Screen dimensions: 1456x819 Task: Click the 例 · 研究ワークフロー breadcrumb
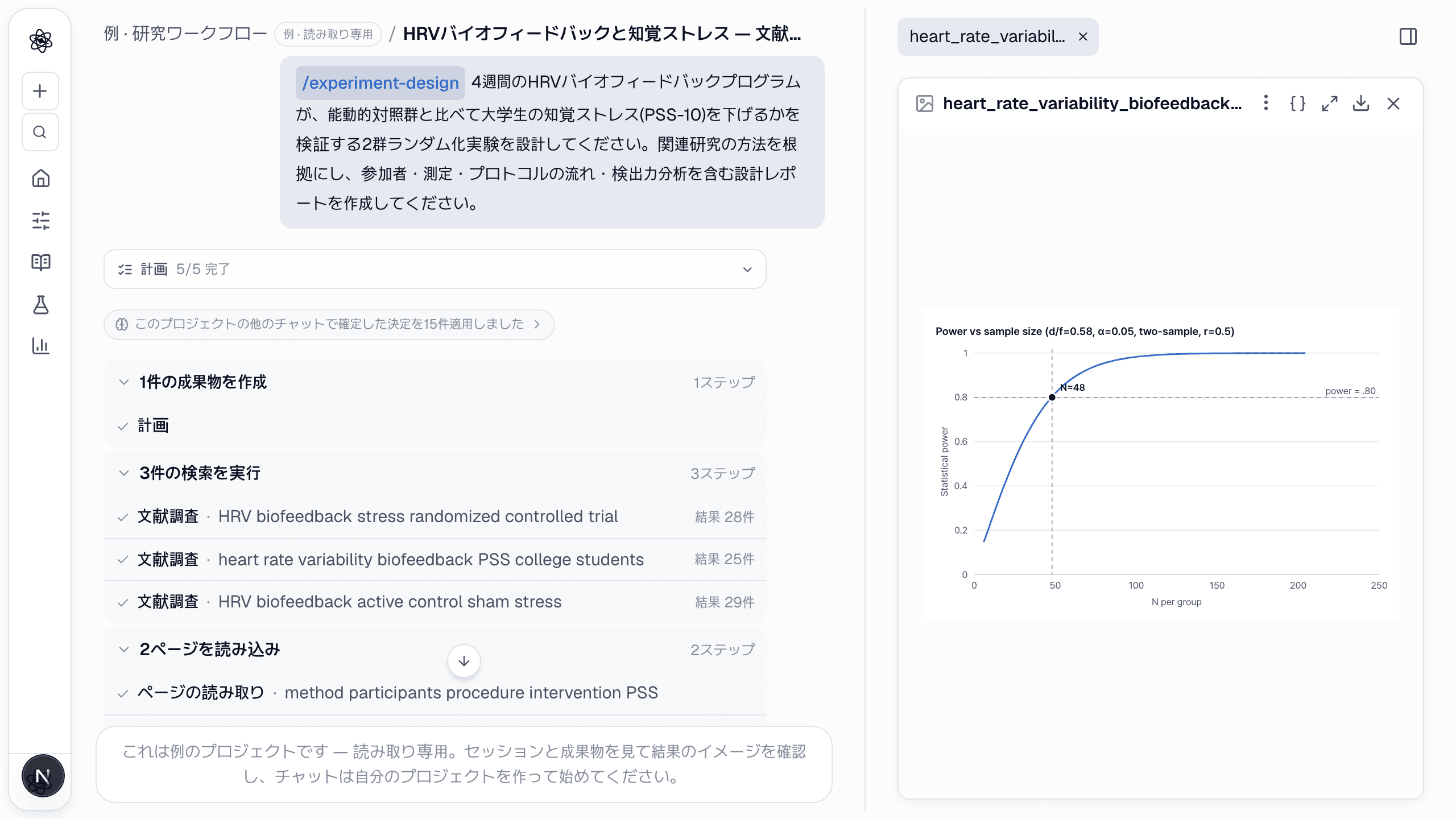tap(185, 34)
